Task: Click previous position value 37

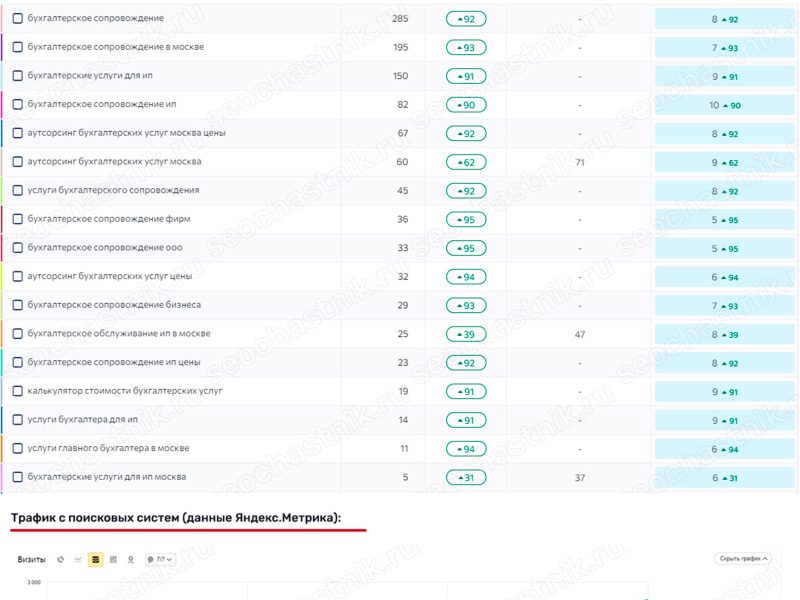Action: tap(580, 478)
